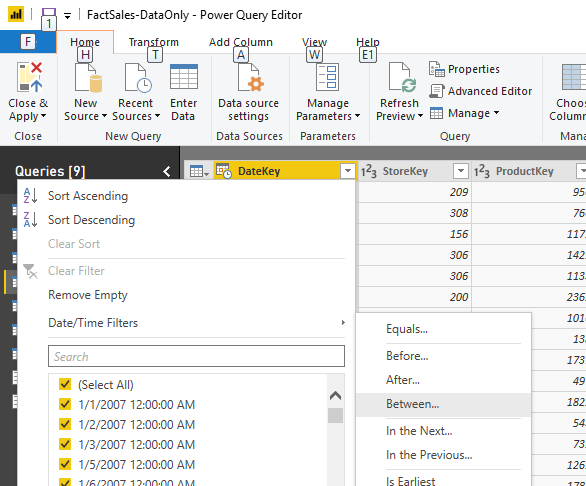Switch to the View tab
The width and height of the screenshot is (586, 486).
point(314,42)
